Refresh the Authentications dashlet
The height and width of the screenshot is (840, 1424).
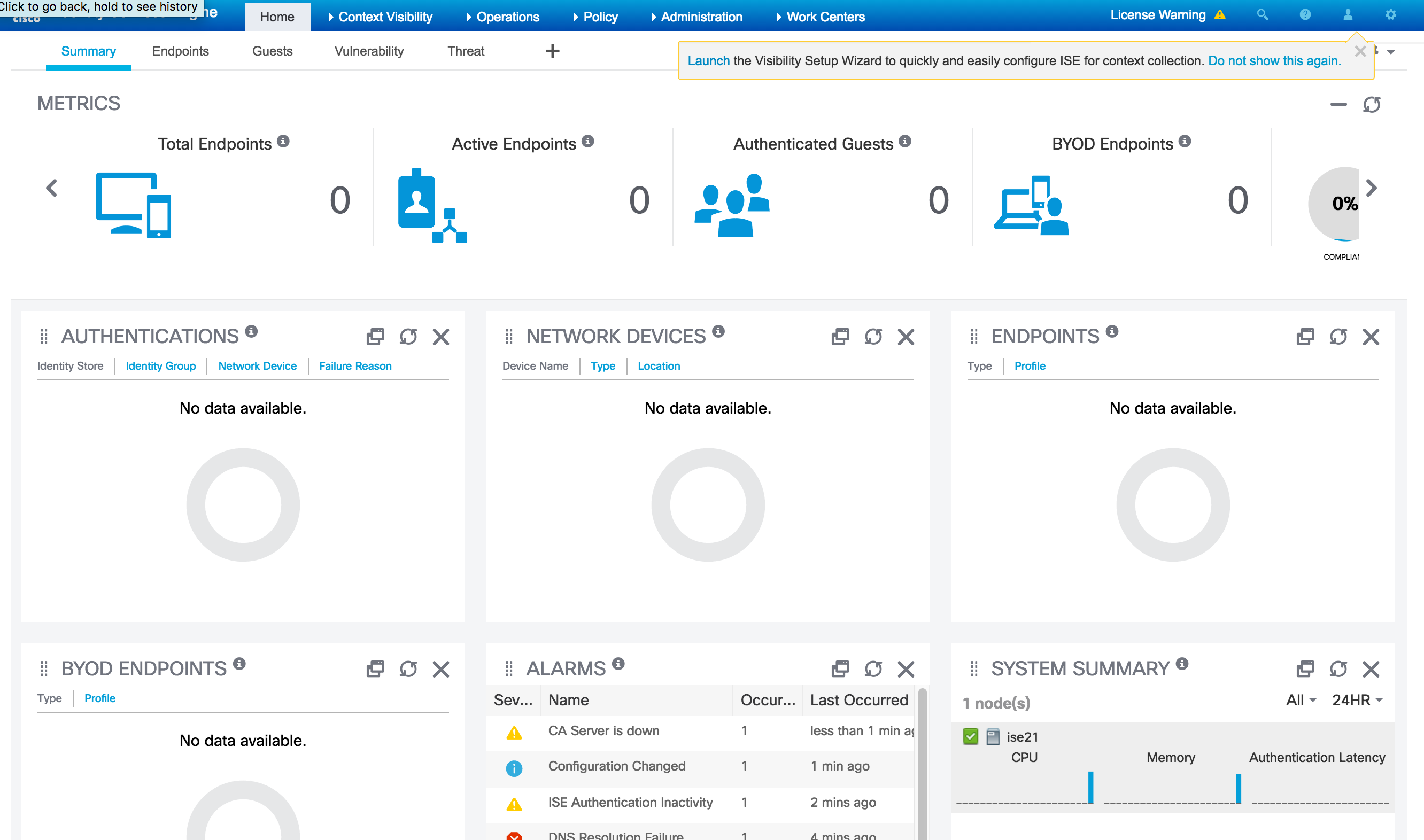coord(408,337)
